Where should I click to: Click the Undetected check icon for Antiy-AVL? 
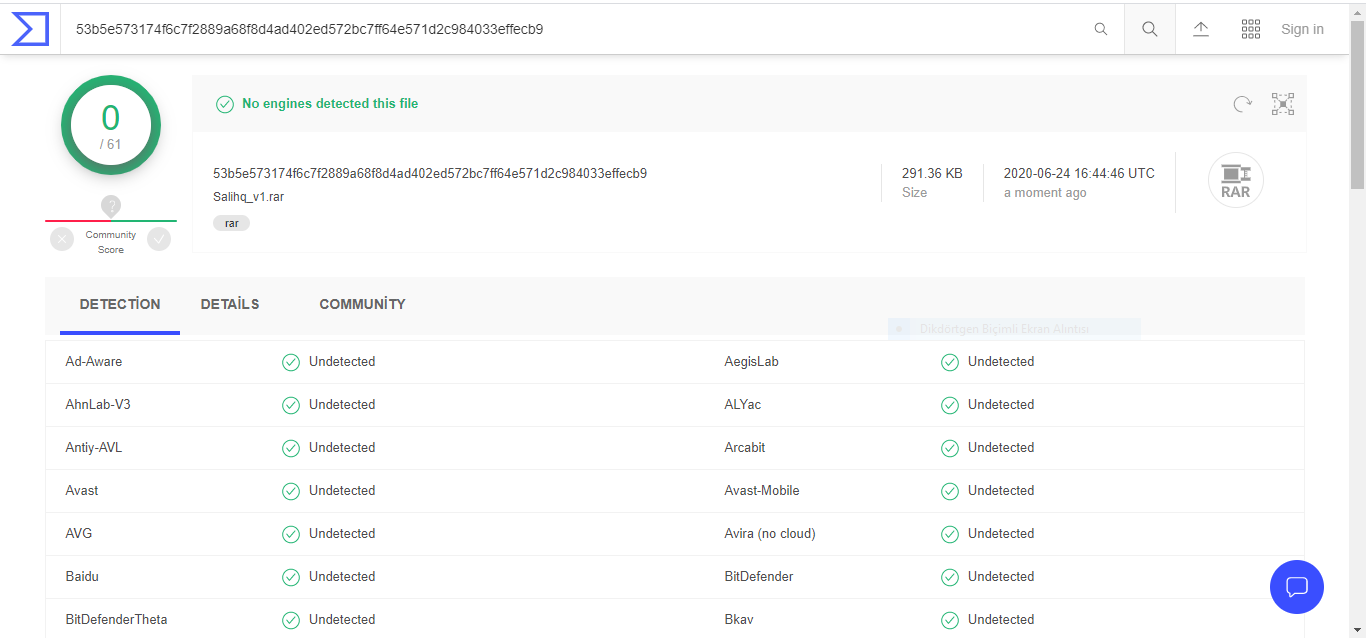pyautogui.click(x=291, y=448)
